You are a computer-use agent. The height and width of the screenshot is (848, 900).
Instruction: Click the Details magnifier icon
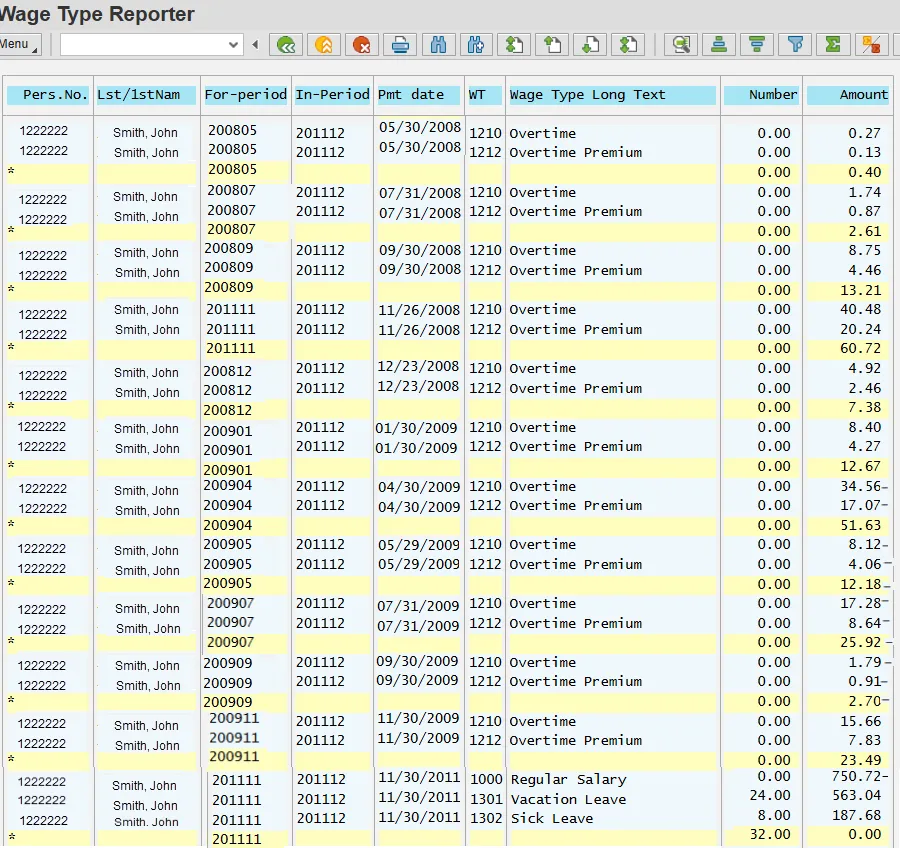point(682,45)
